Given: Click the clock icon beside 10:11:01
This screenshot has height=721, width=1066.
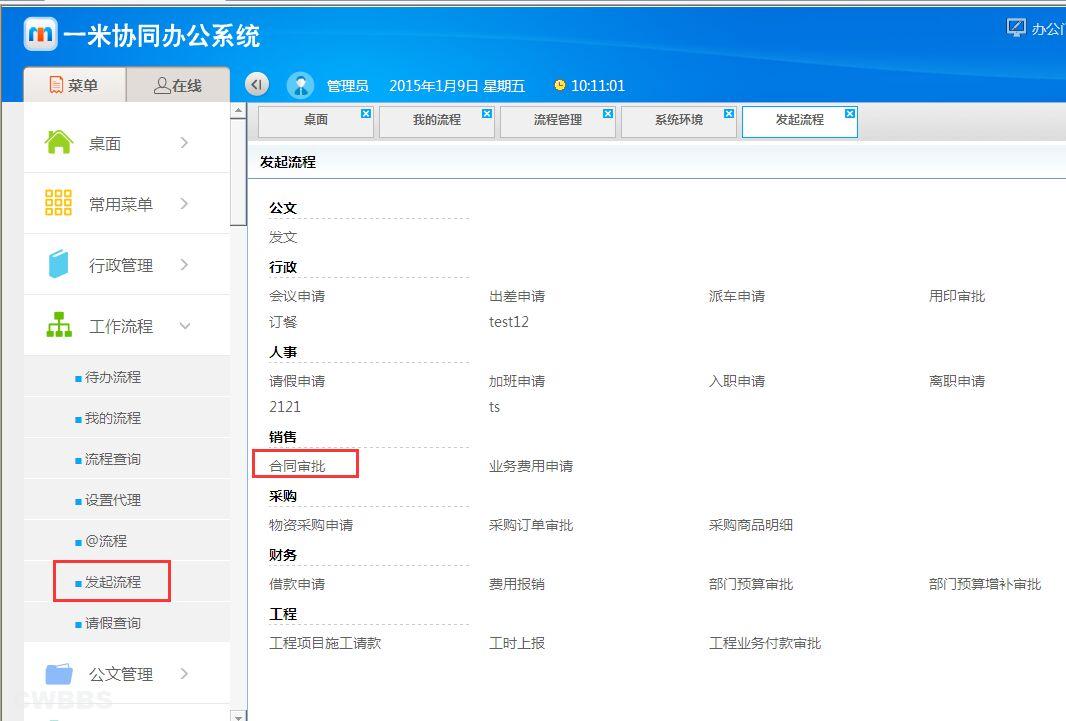Looking at the screenshot, I should [560, 85].
